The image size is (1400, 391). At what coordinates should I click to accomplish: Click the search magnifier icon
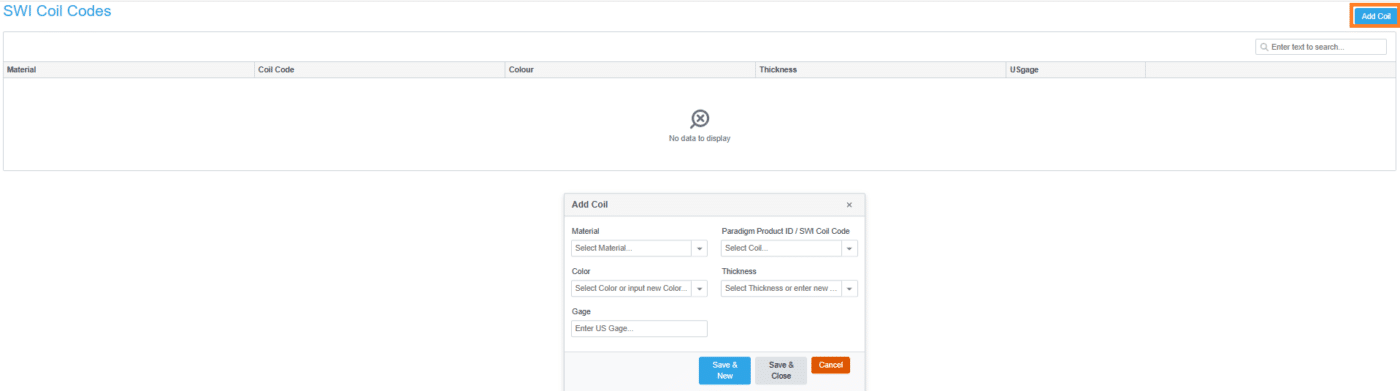(x=1264, y=47)
